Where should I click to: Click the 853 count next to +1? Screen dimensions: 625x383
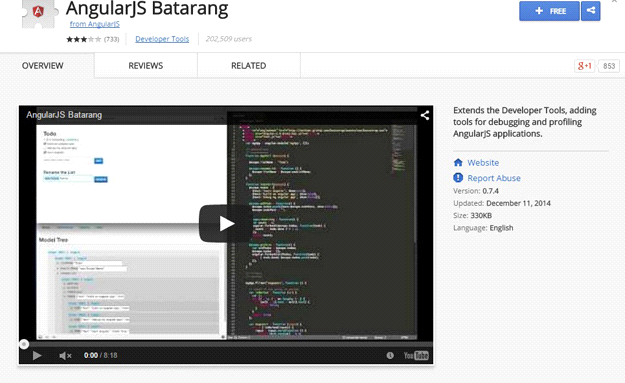tap(609, 66)
